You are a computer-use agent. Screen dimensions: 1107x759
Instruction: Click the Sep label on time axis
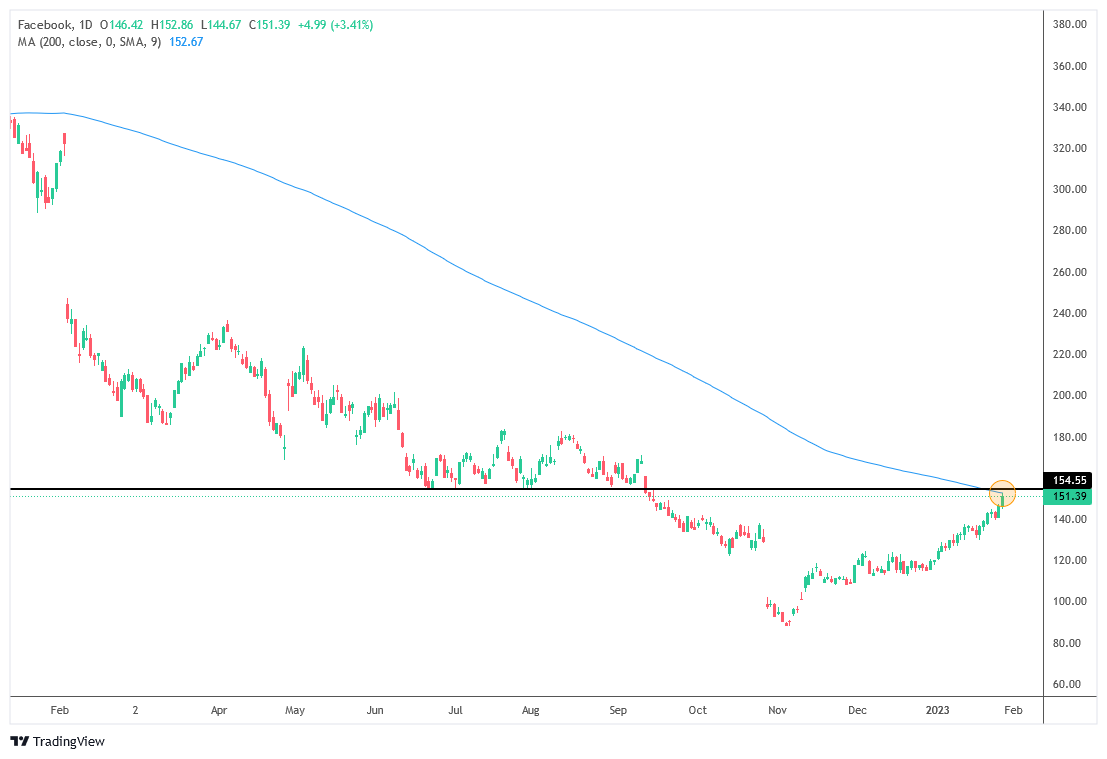(x=618, y=710)
